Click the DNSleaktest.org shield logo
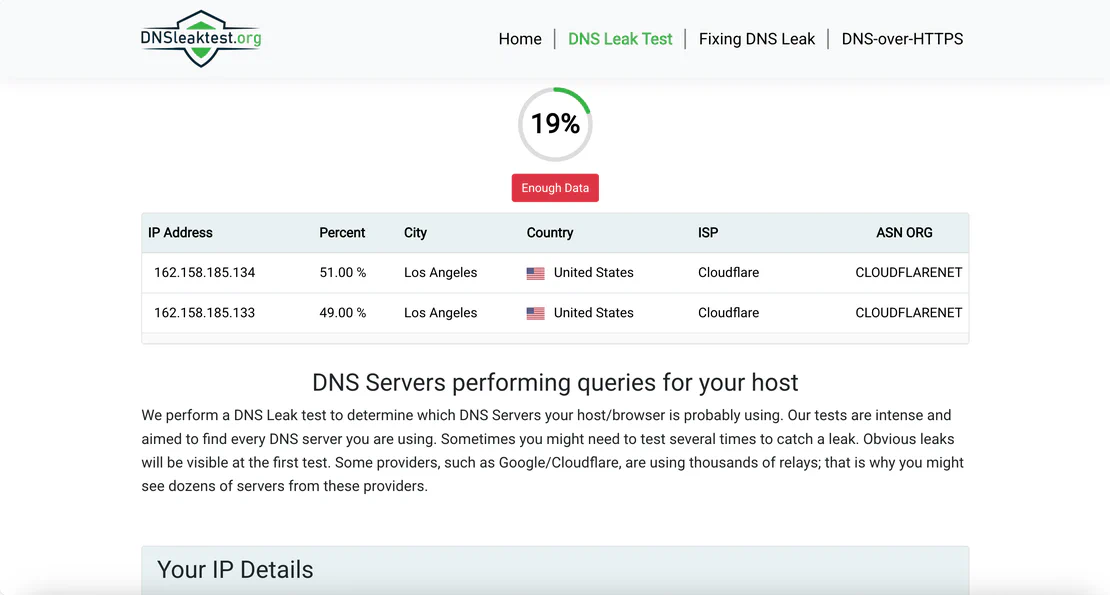Screen dimensions: 1110x595 pyautogui.click(x=201, y=39)
